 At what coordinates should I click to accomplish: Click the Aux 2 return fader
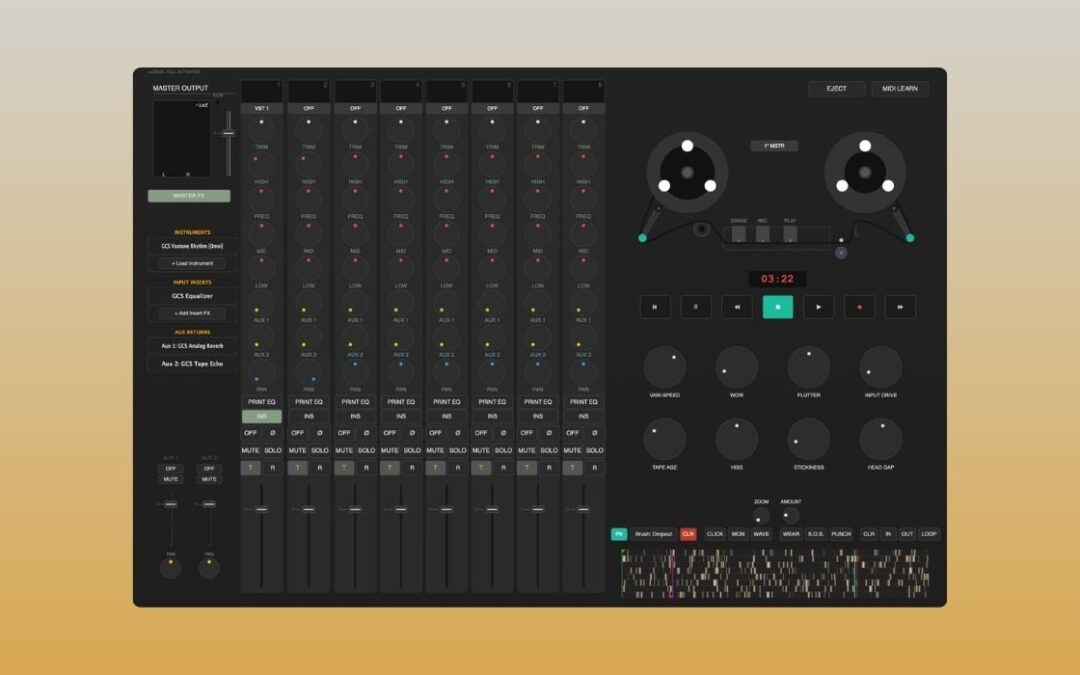(209, 504)
